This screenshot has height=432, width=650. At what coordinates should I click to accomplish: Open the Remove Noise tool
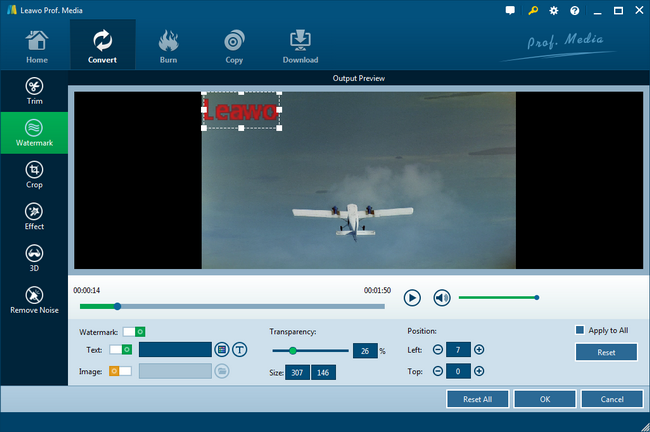click(34, 299)
